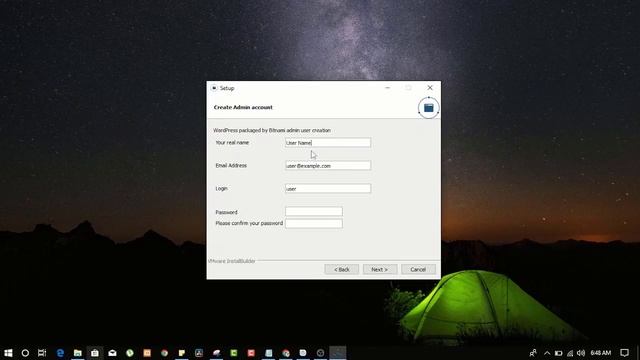The height and width of the screenshot is (360, 640).
Task: Open Task View from the taskbar
Action: pyautogui.click(x=42, y=353)
